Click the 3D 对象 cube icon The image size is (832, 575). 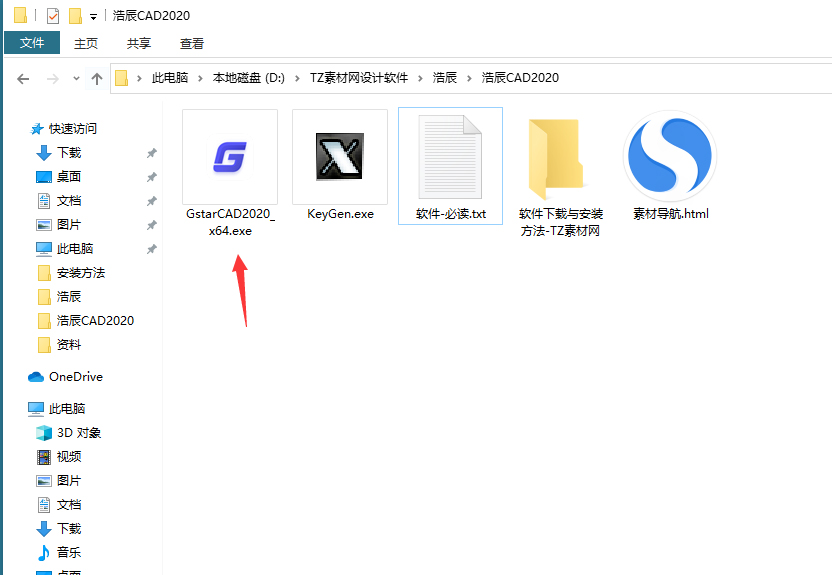pos(44,433)
